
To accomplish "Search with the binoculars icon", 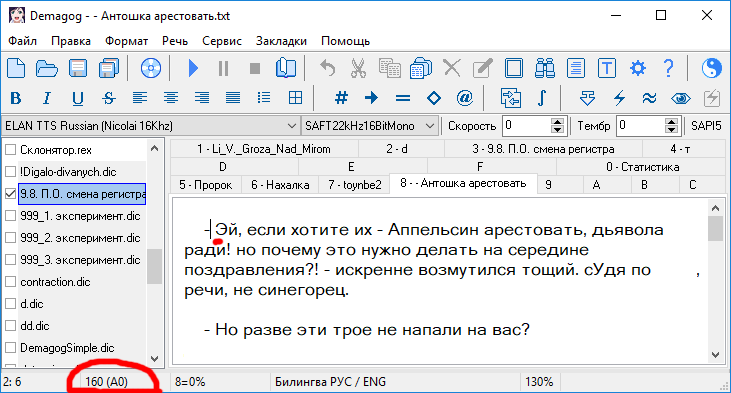I will point(545,69).
